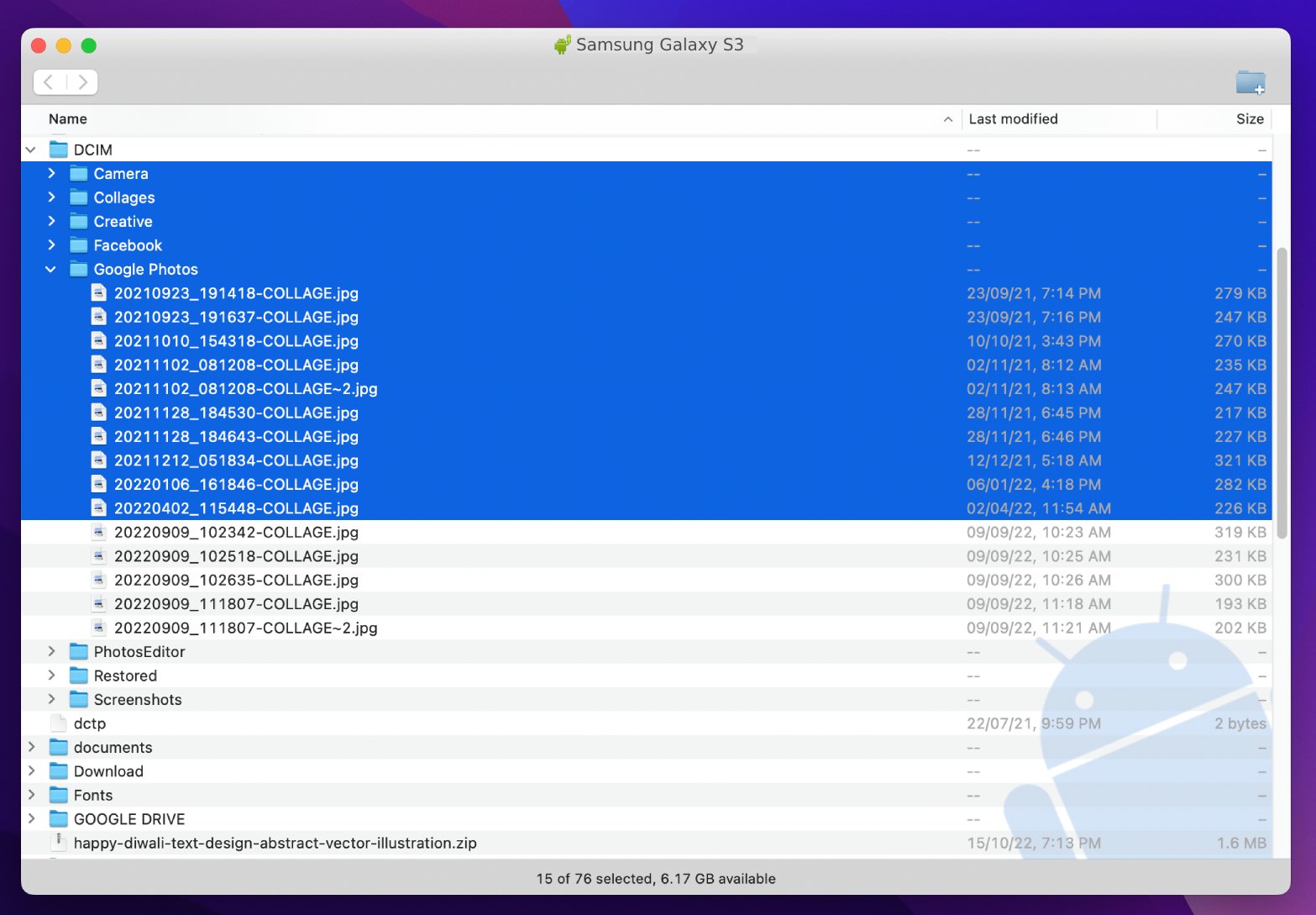Expand the documents folder
The height and width of the screenshot is (915, 1316).
31,747
